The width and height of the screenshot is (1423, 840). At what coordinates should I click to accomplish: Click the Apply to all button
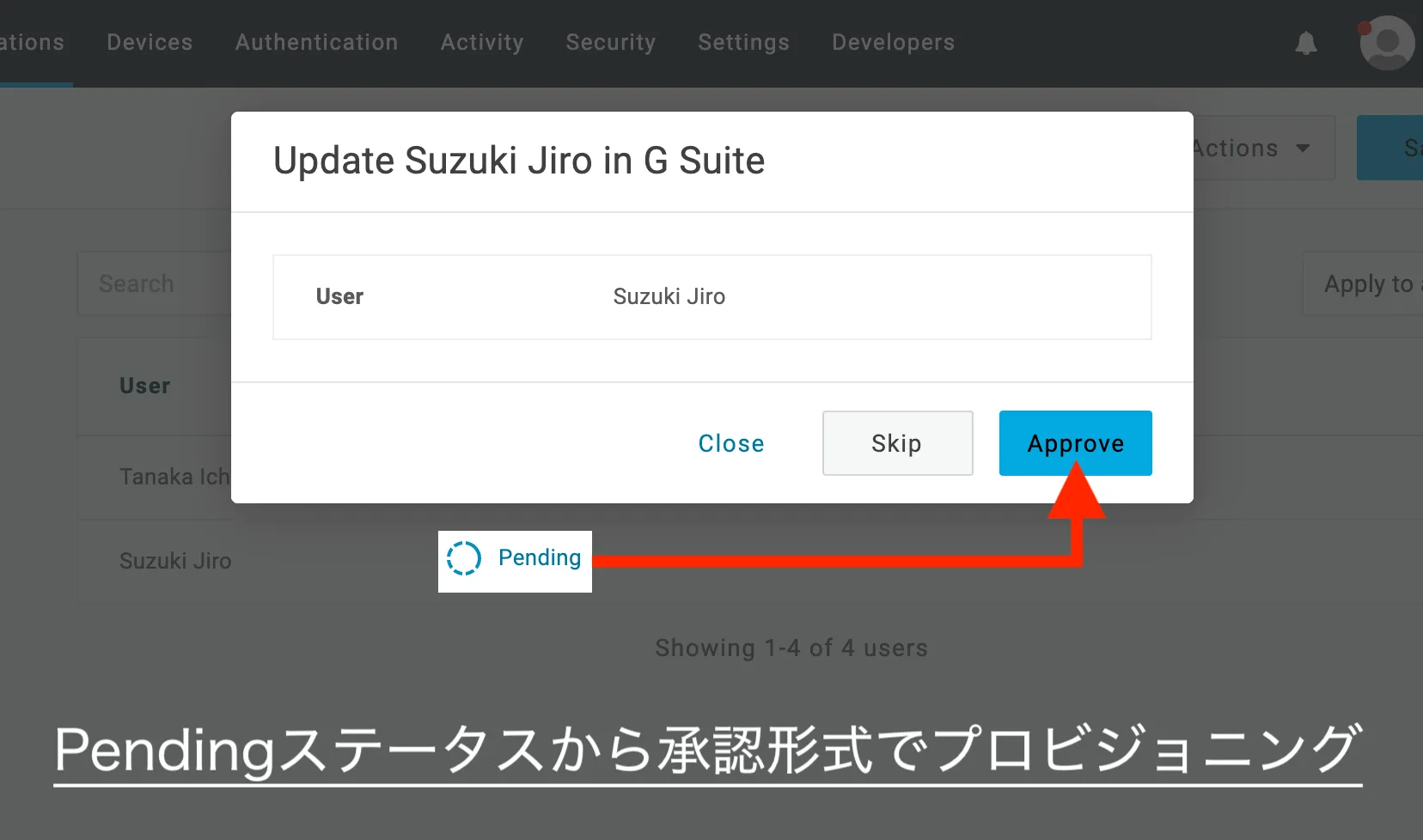[1366, 284]
